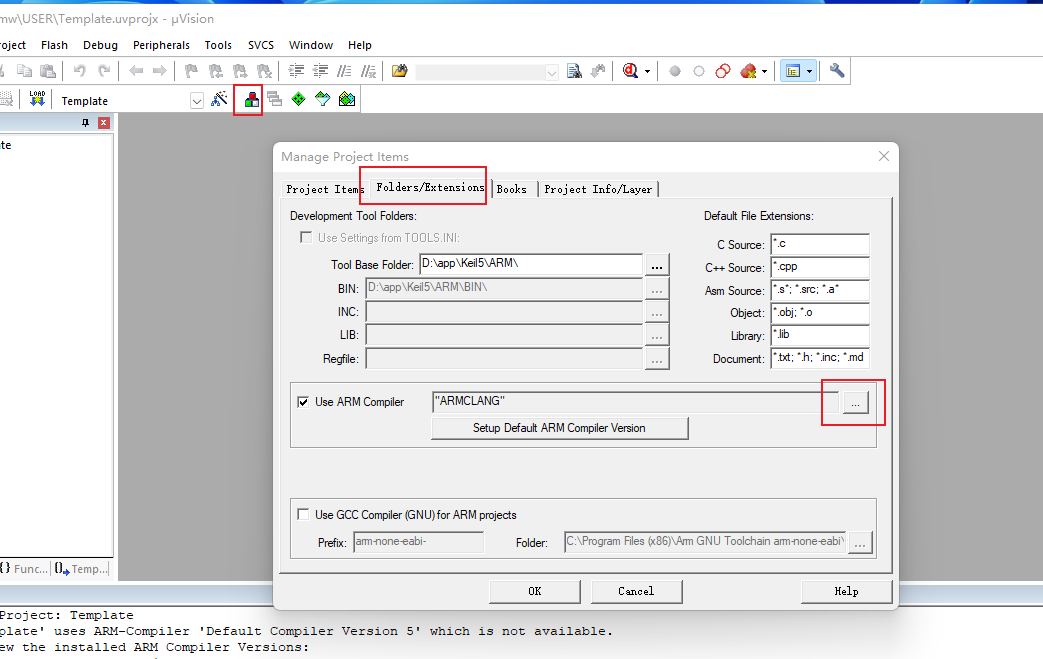
Task: Close the Manage Project Items dialog
Action: pos(883,156)
